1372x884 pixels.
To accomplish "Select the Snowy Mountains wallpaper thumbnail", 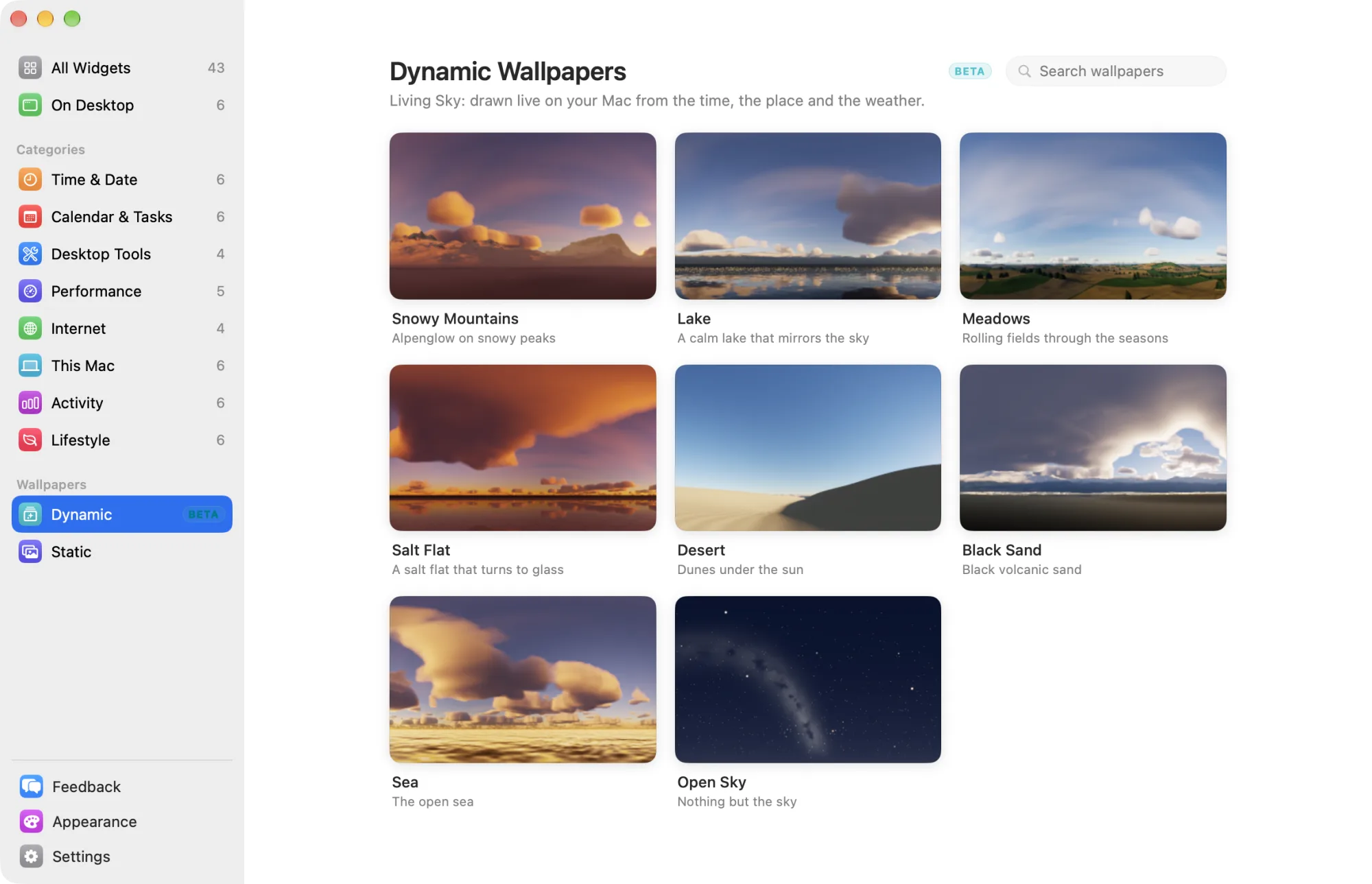I will [x=523, y=216].
